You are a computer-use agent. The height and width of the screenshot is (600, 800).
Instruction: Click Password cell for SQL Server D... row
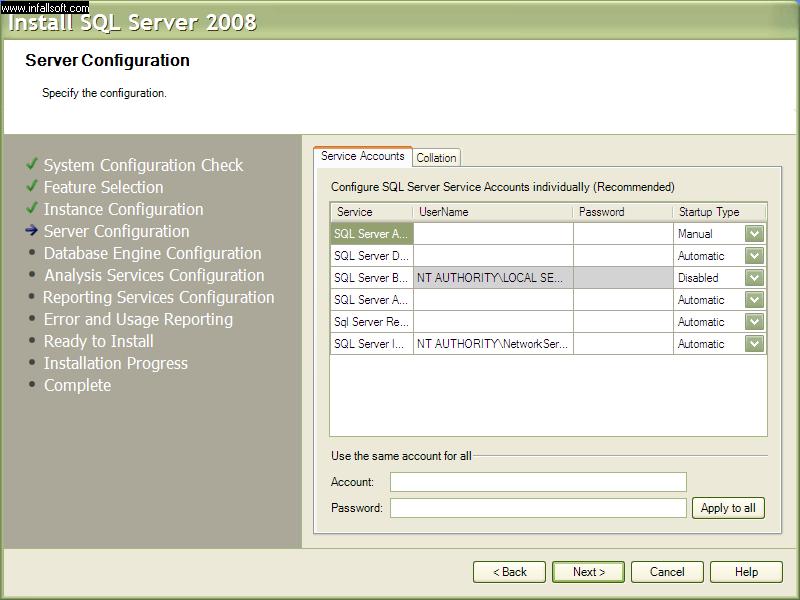[623, 256]
